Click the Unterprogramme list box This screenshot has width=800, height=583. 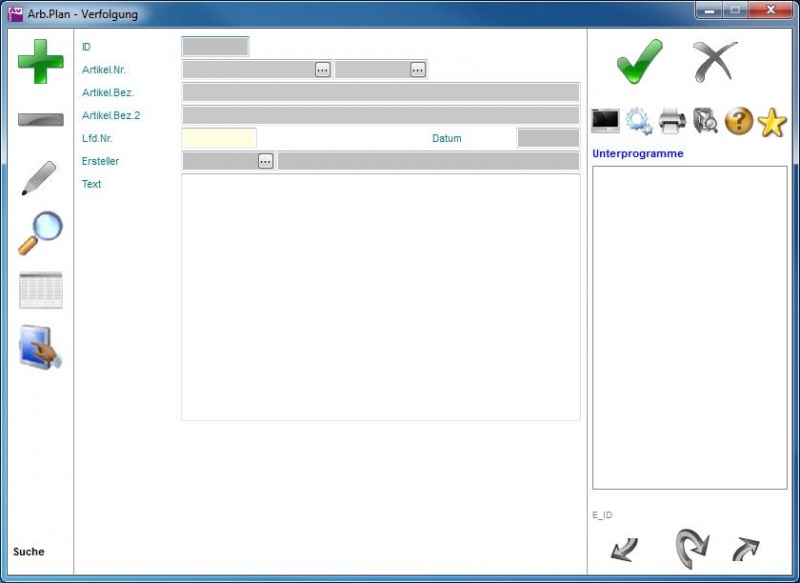point(689,327)
